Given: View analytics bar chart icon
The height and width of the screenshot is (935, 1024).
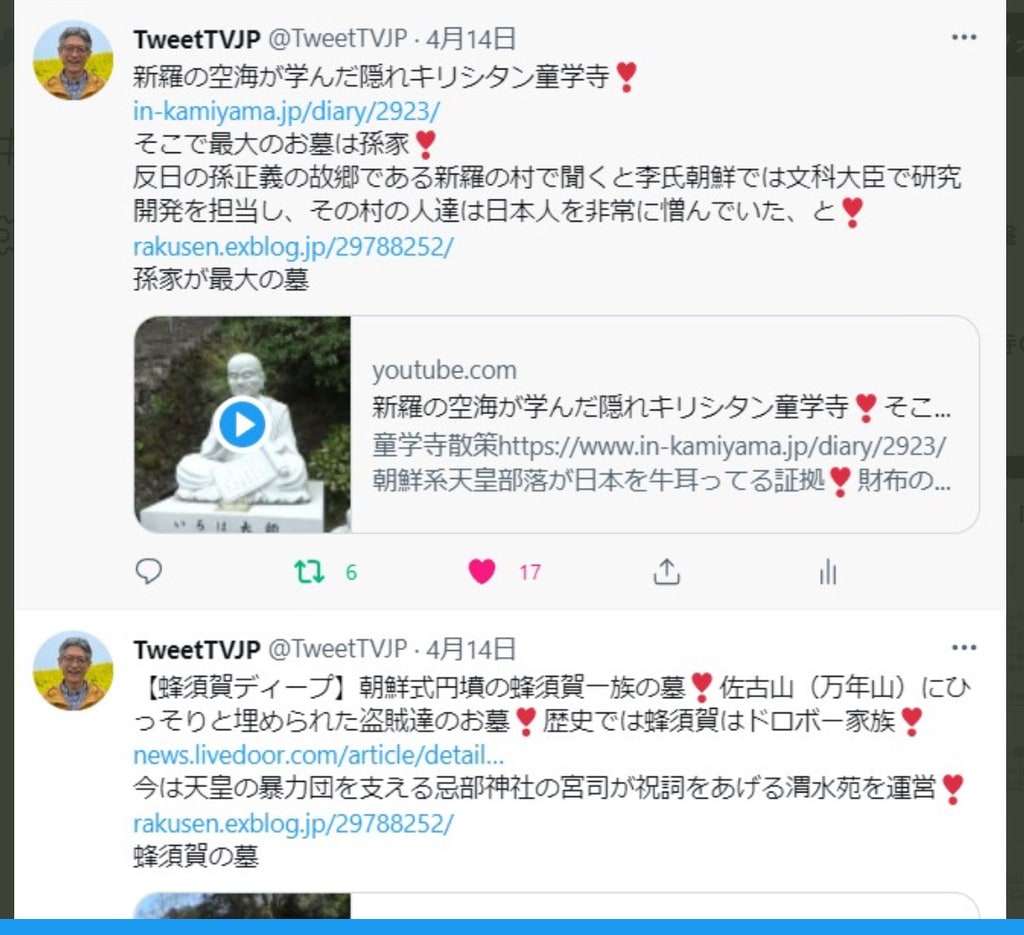Looking at the screenshot, I should coord(827,572).
